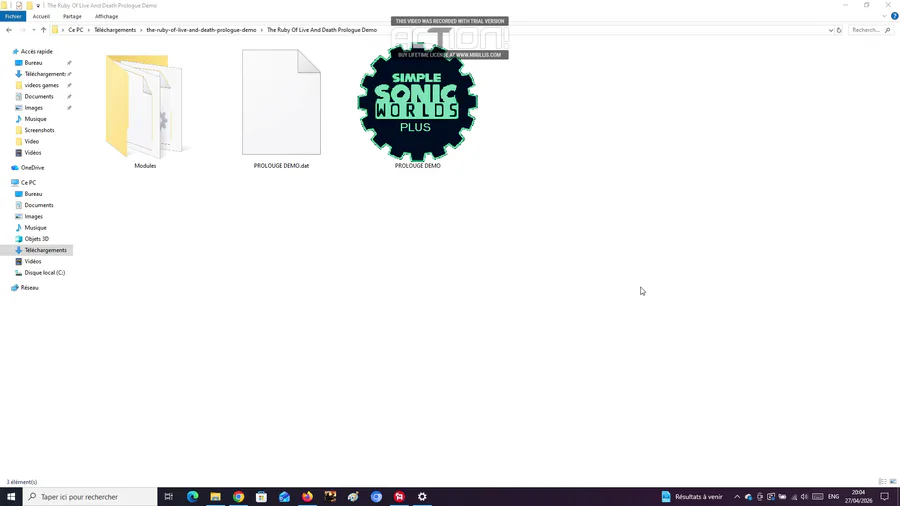Select Téléchargements under Ce PC
The width and height of the screenshot is (900, 506).
click(x=45, y=250)
